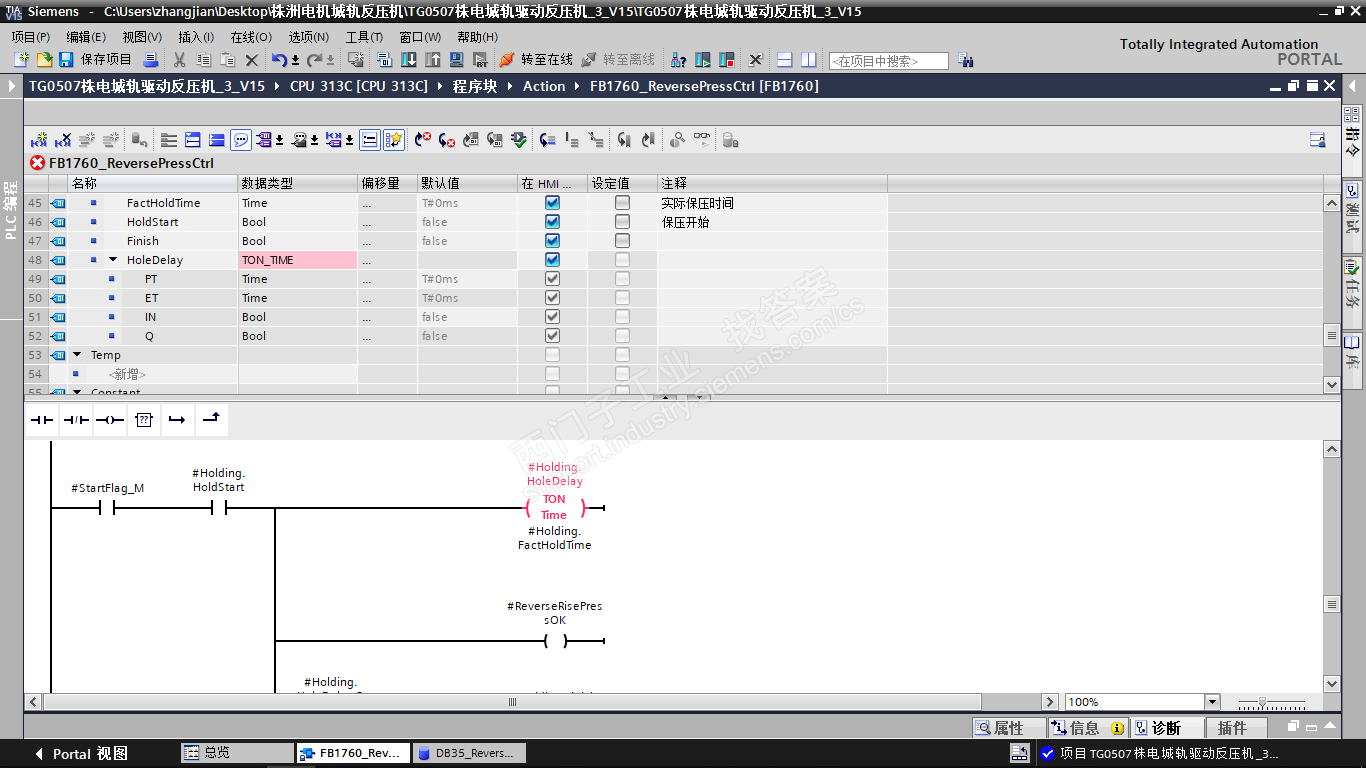
Task: Open the 插入(I) menu
Action: coord(196,37)
